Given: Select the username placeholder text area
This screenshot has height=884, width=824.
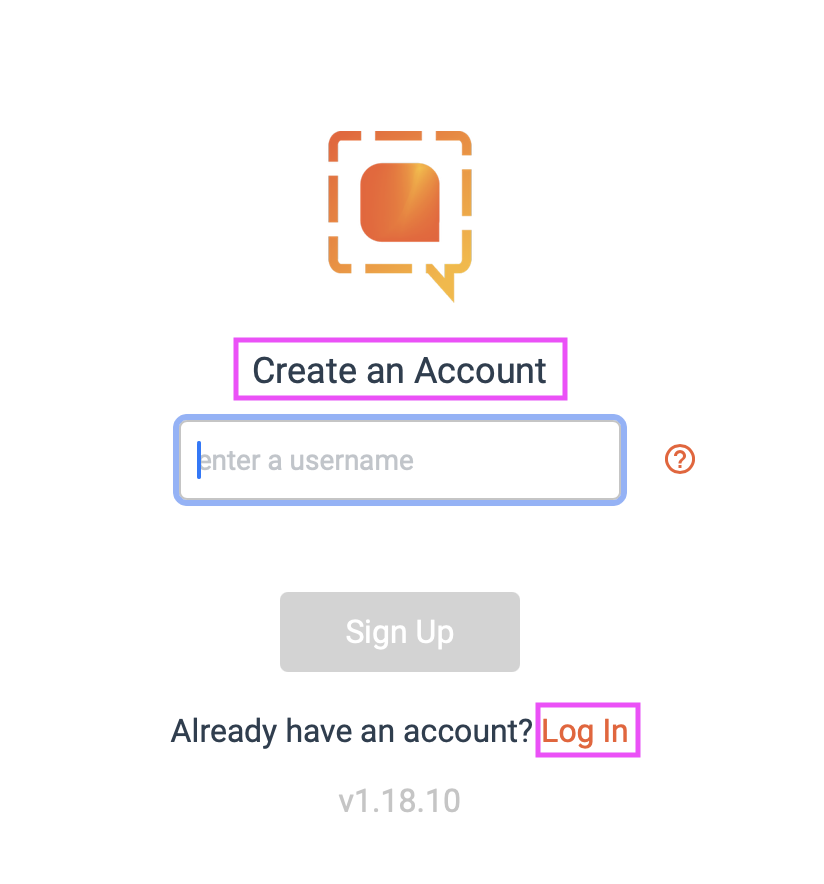Looking at the screenshot, I should 306,460.
